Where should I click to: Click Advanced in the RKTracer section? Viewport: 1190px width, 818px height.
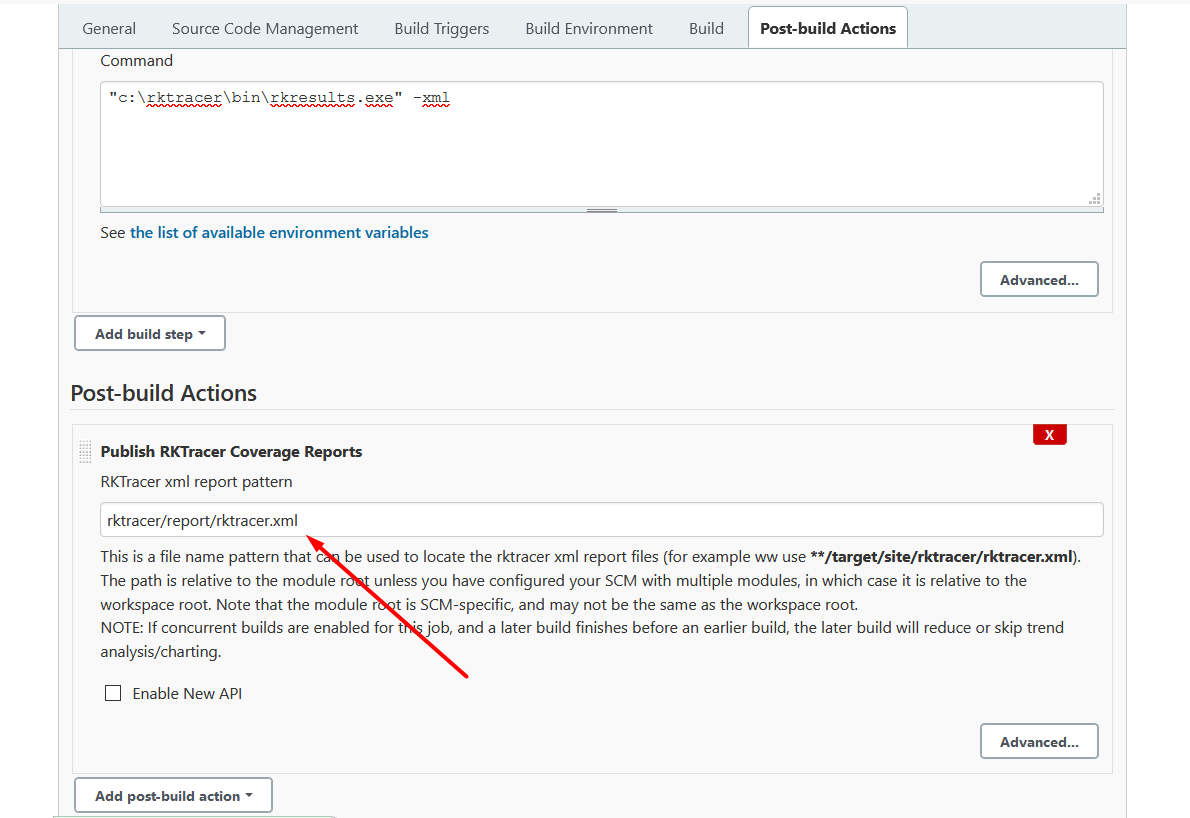[1039, 741]
